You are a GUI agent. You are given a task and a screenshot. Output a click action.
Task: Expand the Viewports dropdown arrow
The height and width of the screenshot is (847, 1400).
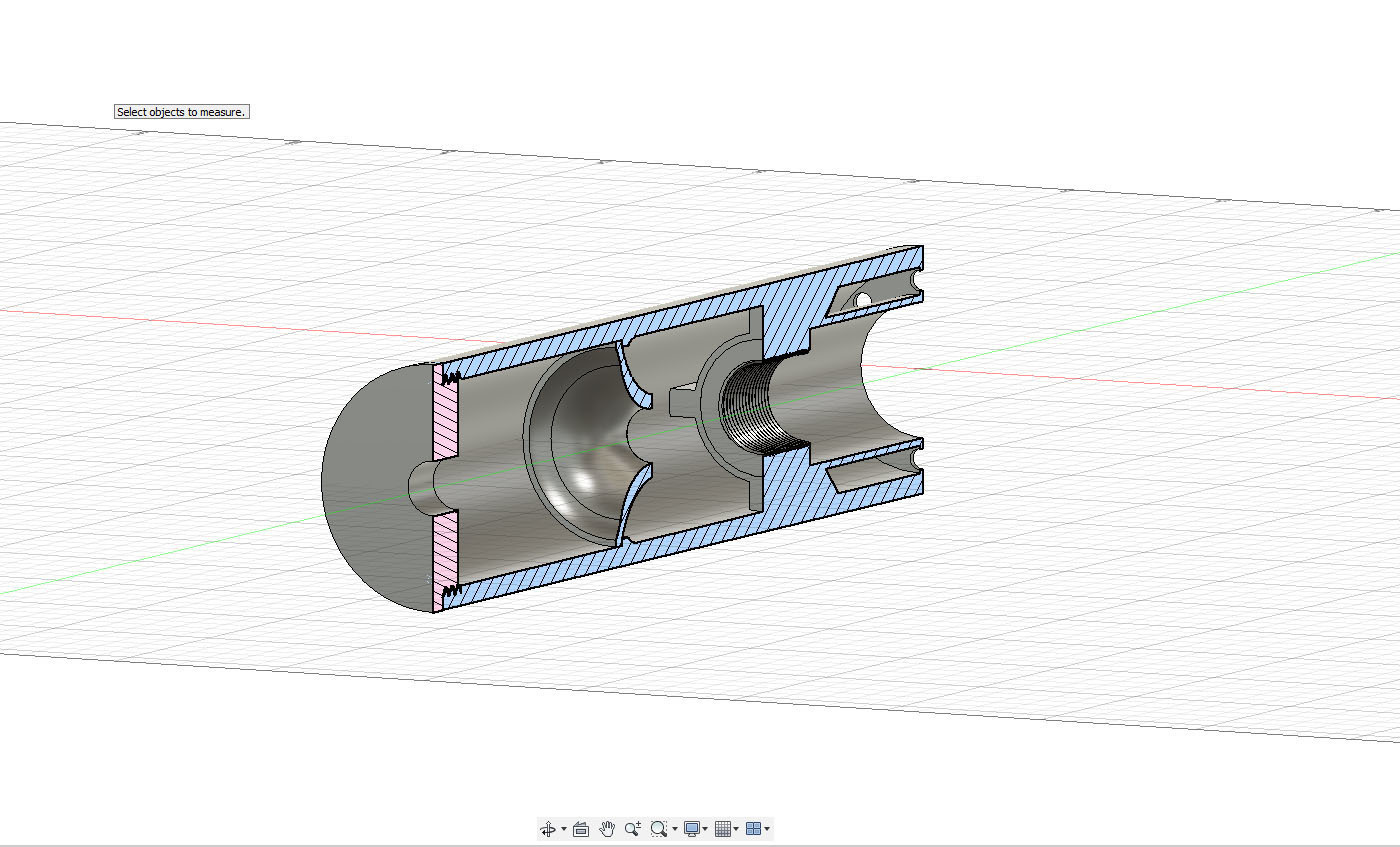(767, 829)
